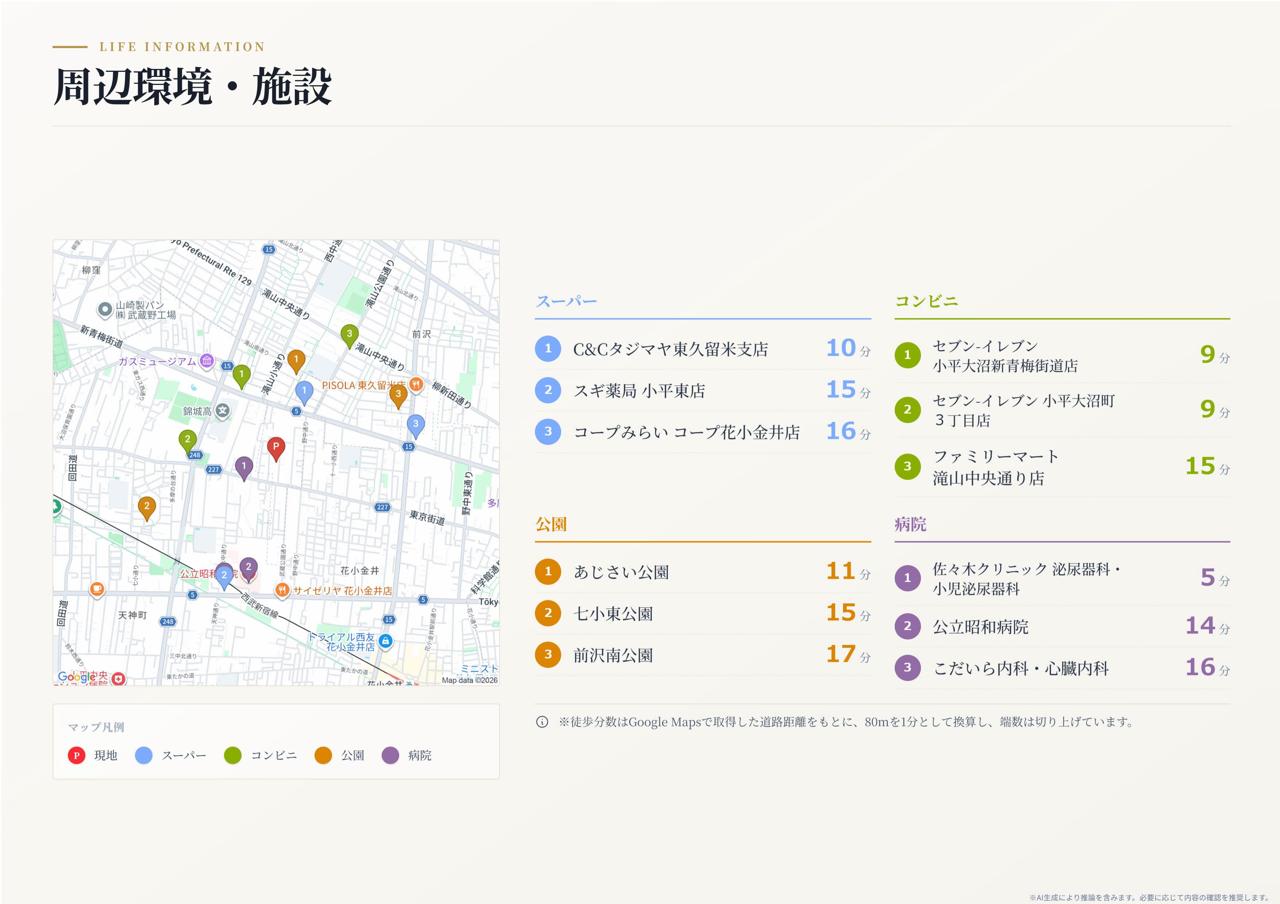
Task: Click the 山崎製パン 武蔵野工場 marker icon on the map
Action: pyautogui.click(x=105, y=310)
